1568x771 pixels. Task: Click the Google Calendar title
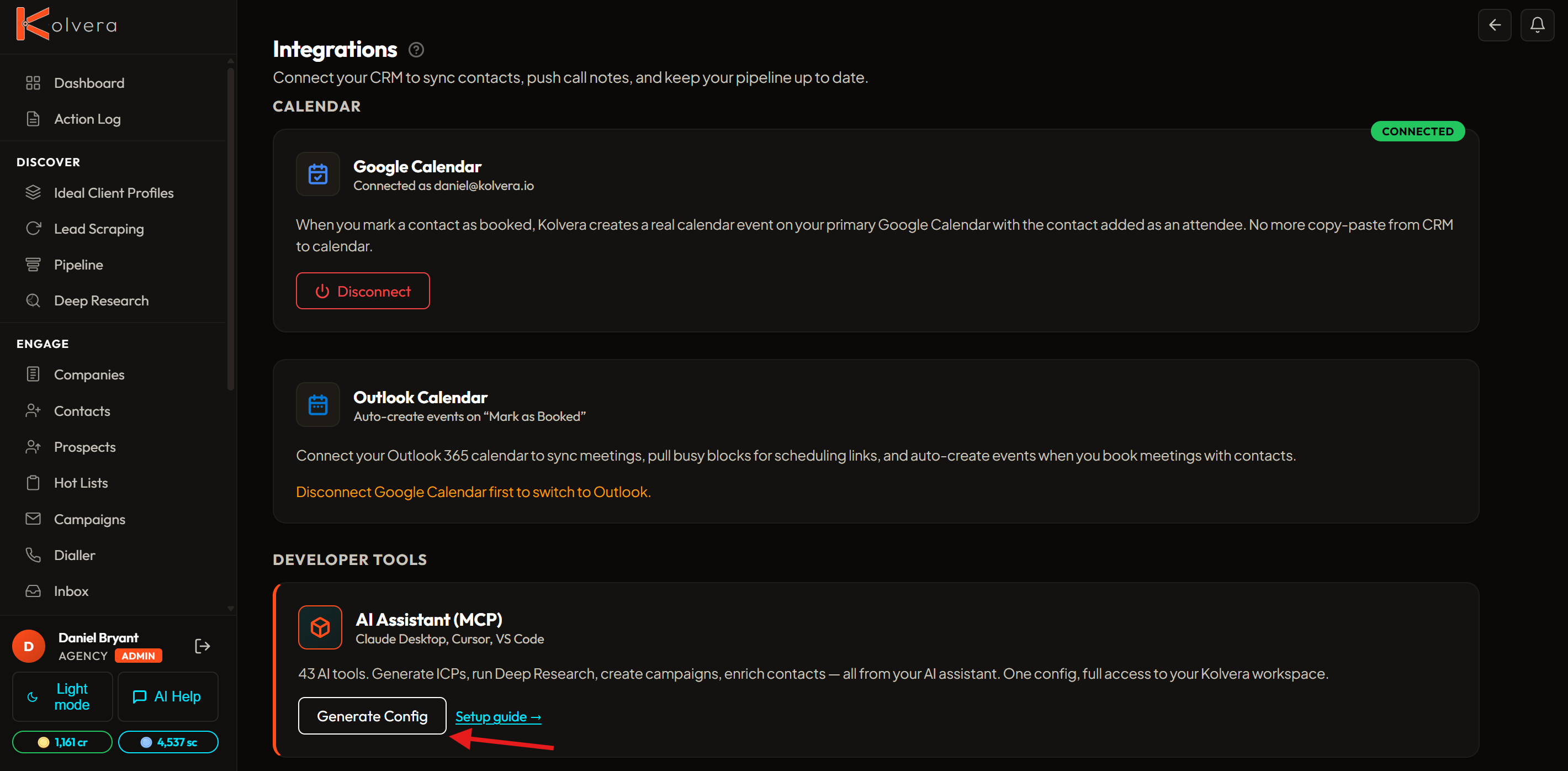point(417,166)
